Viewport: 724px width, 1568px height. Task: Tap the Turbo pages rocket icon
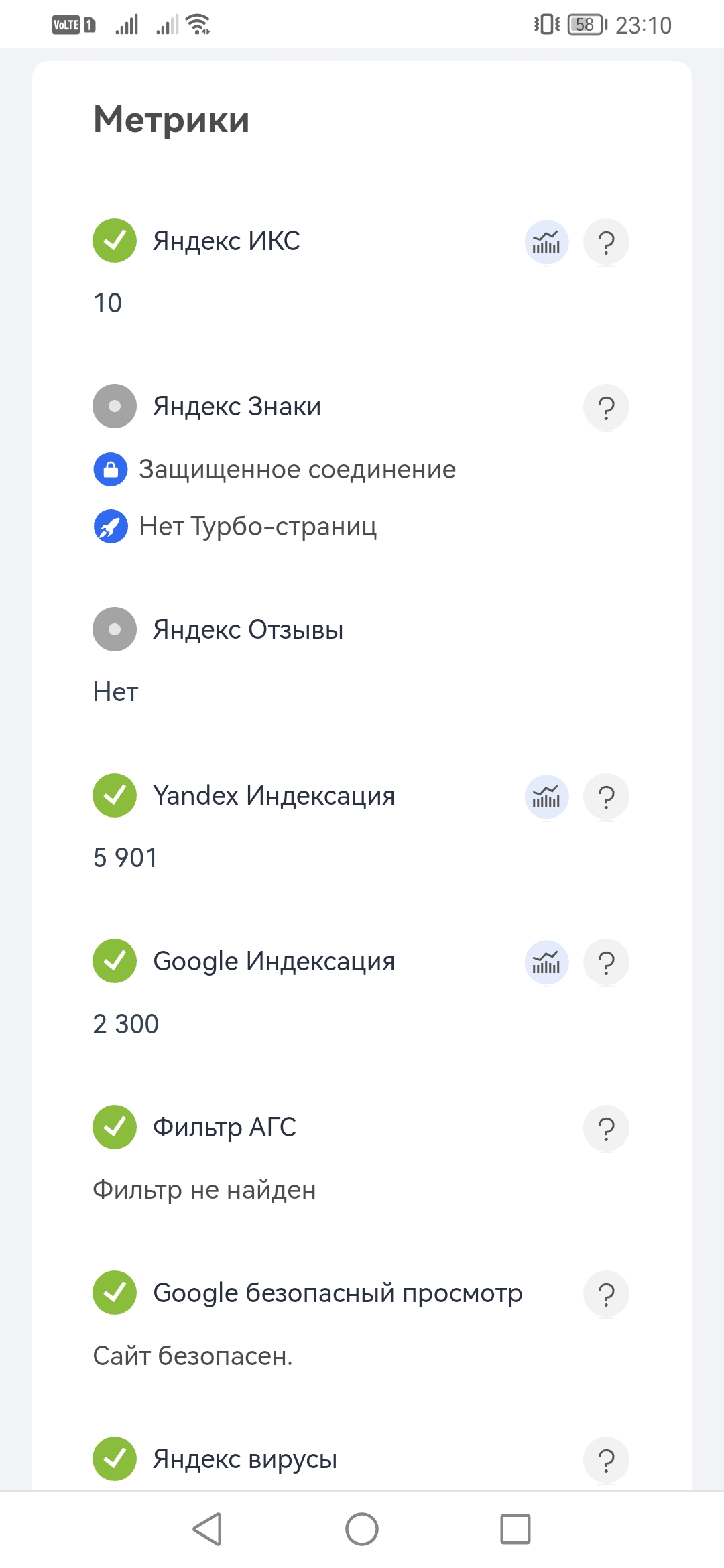click(111, 527)
